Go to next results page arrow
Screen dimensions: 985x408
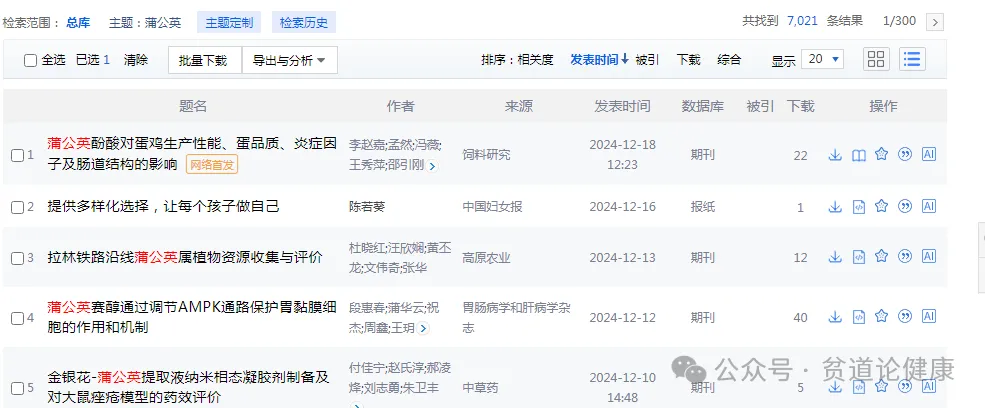pos(935,23)
